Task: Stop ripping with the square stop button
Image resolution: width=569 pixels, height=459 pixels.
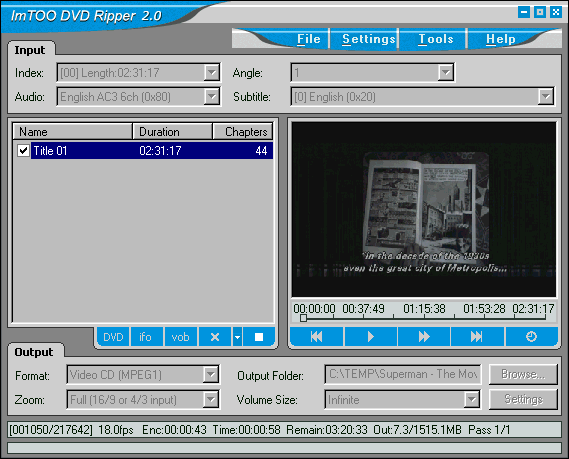Action: point(259,337)
